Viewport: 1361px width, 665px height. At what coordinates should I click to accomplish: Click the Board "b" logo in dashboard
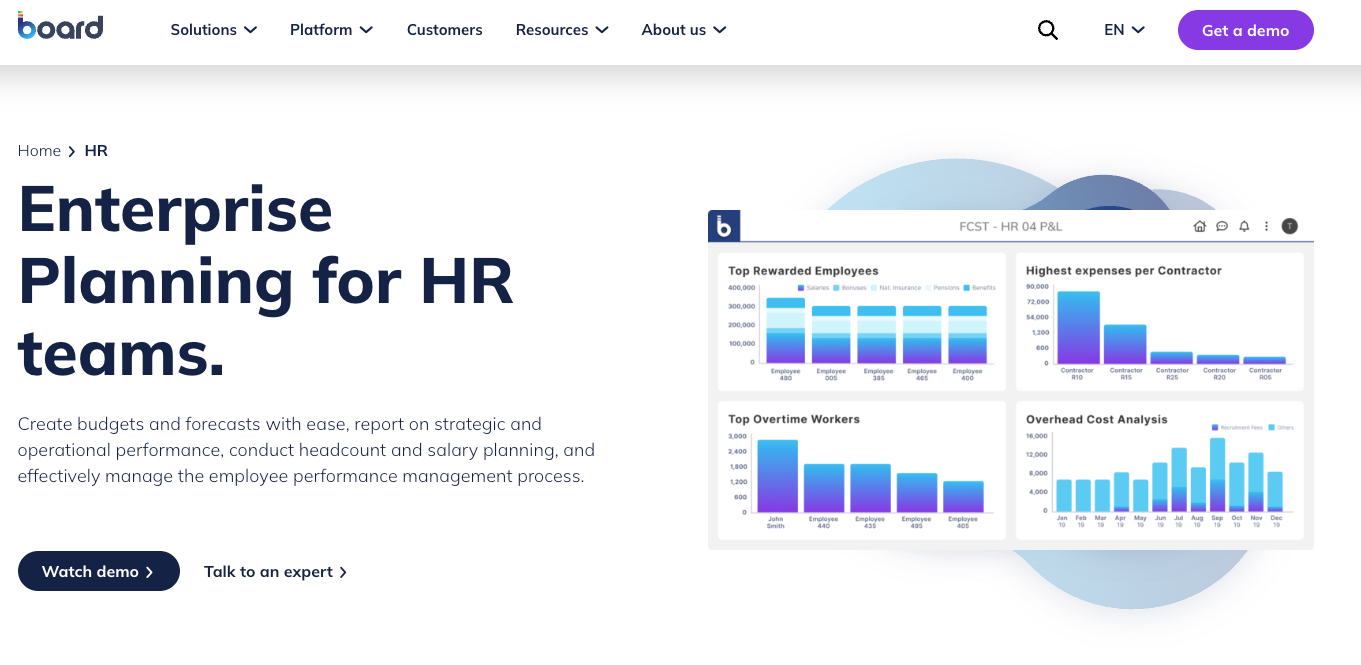tap(724, 226)
